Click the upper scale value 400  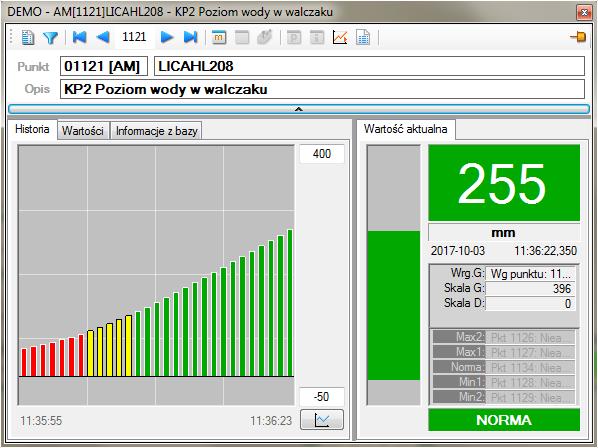point(322,154)
